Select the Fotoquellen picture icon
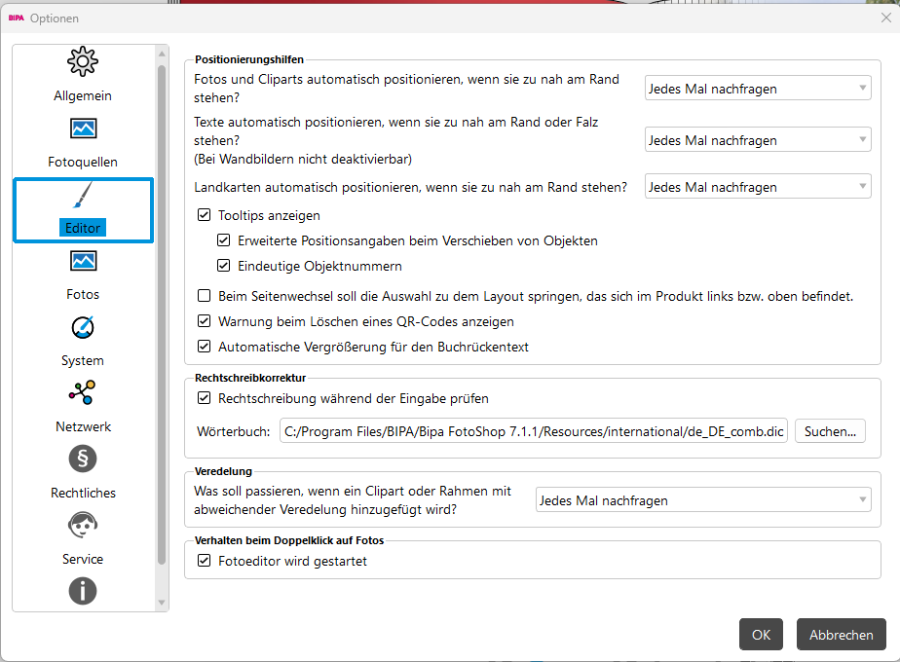The width and height of the screenshot is (900, 662). click(83, 129)
